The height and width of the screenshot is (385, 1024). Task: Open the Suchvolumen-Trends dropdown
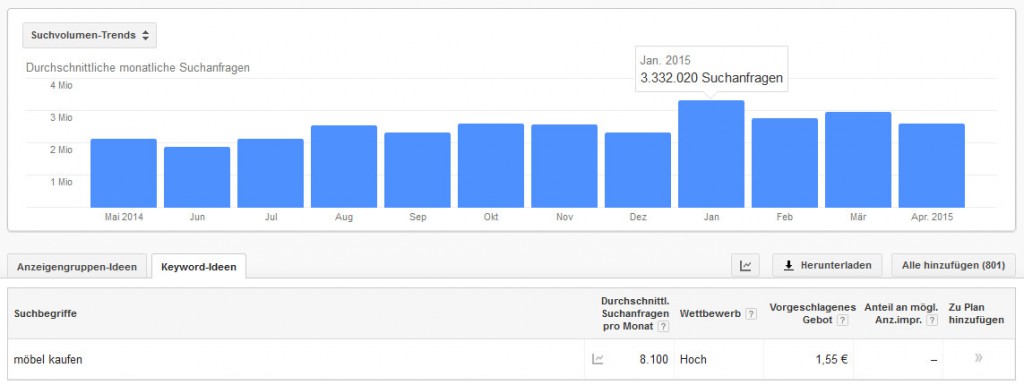[x=89, y=35]
